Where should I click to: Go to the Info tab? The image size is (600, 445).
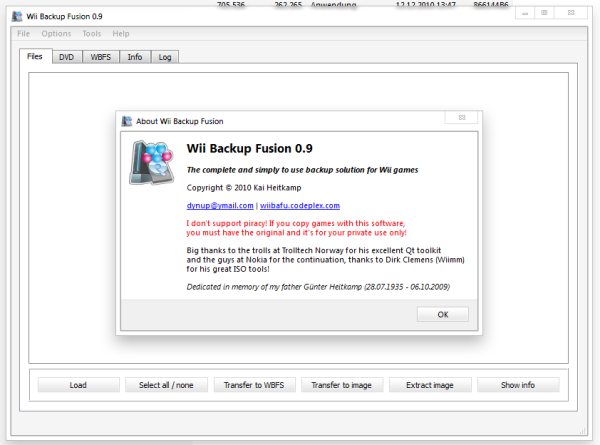(134, 57)
